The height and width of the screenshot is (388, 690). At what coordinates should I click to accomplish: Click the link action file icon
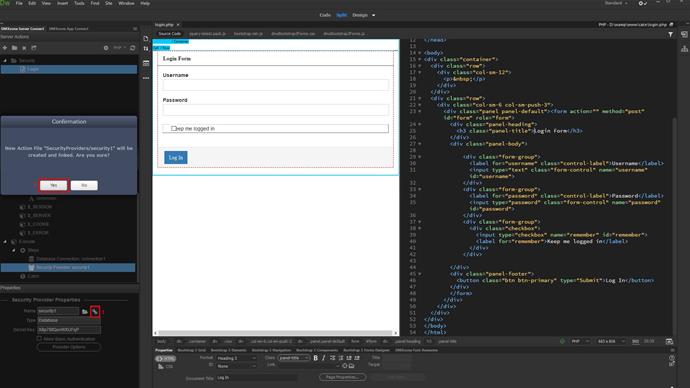coord(95,311)
